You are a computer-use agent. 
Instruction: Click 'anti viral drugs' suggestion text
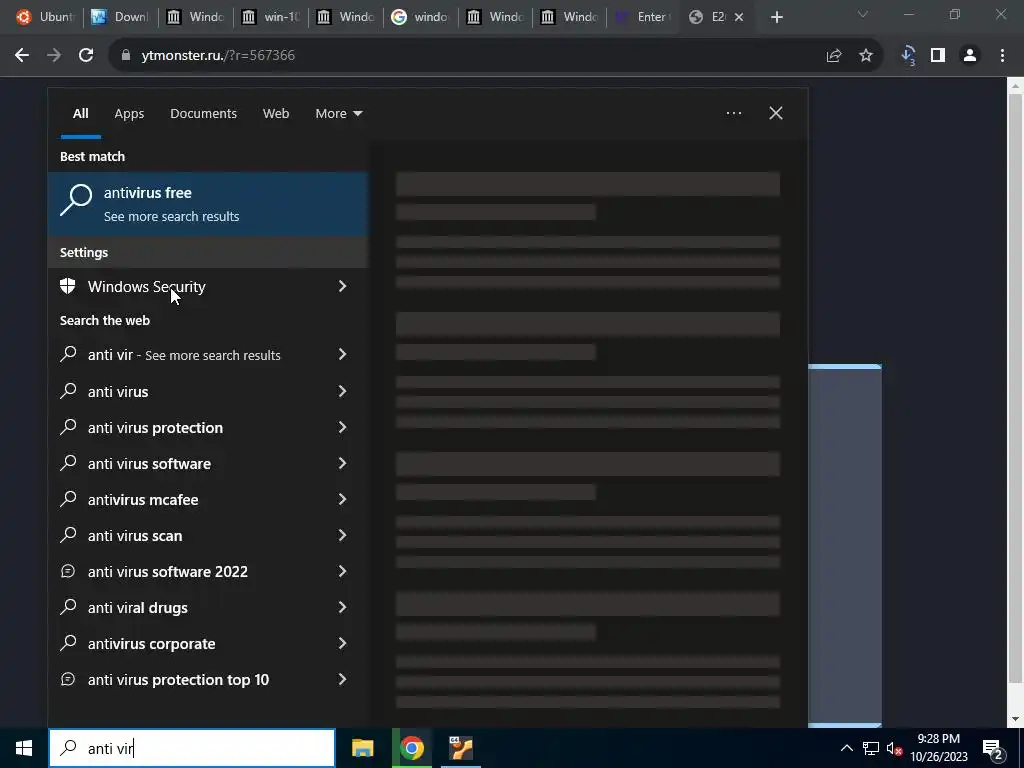(x=138, y=608)
